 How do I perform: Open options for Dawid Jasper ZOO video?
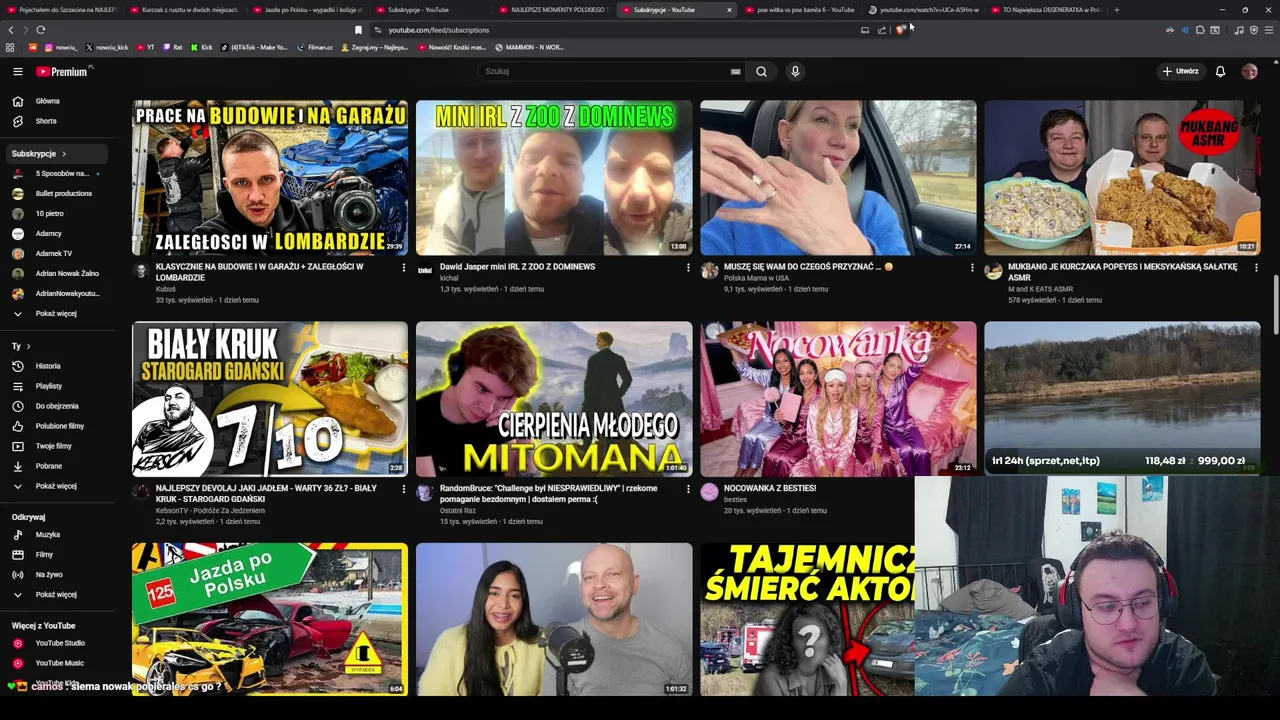point(688,267)
